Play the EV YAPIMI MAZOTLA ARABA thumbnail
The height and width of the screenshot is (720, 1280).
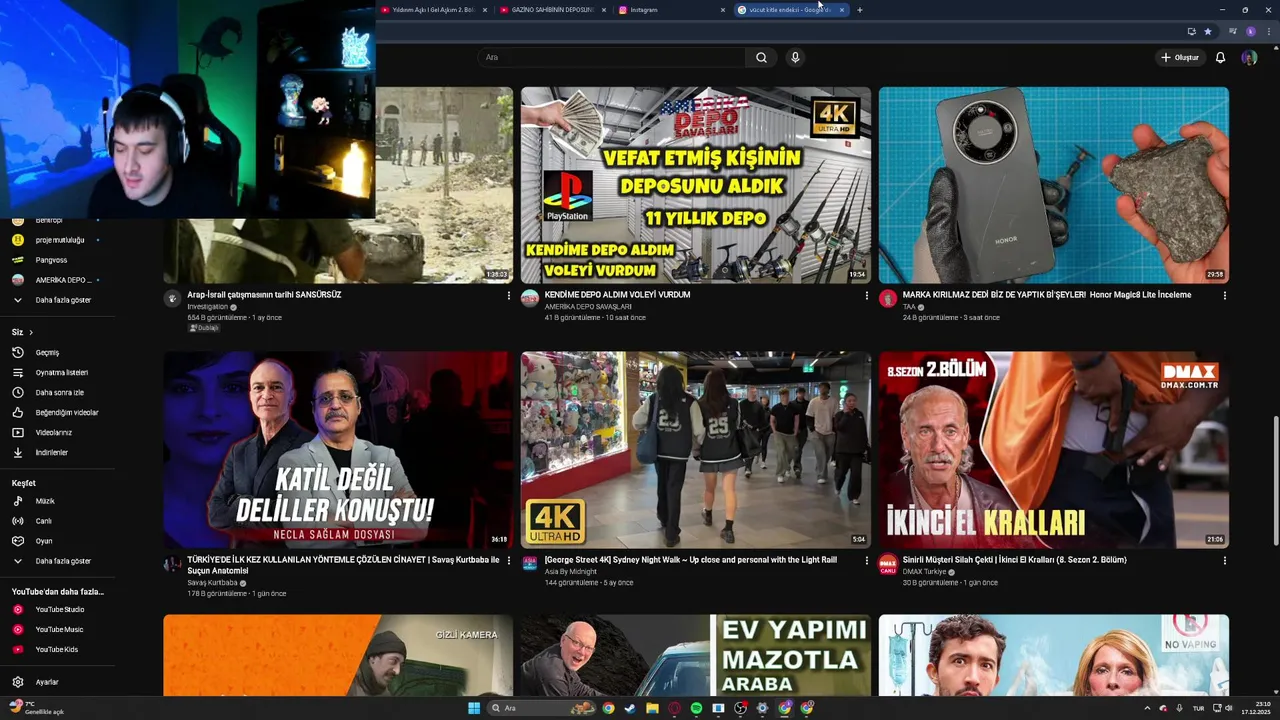click(695, 655)
